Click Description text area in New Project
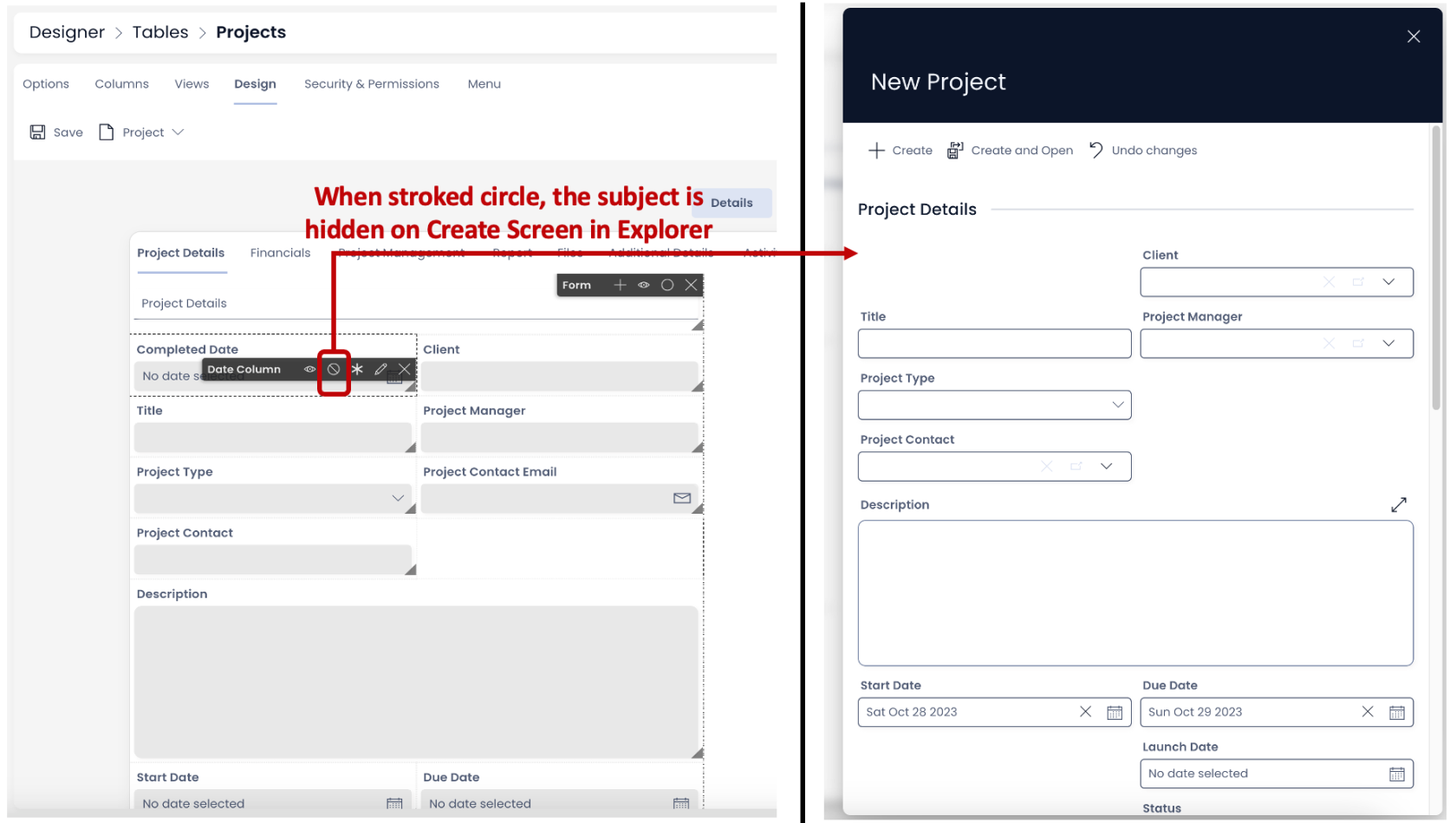Viewport: 1456px width, 823px height. click(x=1135, y=593)
